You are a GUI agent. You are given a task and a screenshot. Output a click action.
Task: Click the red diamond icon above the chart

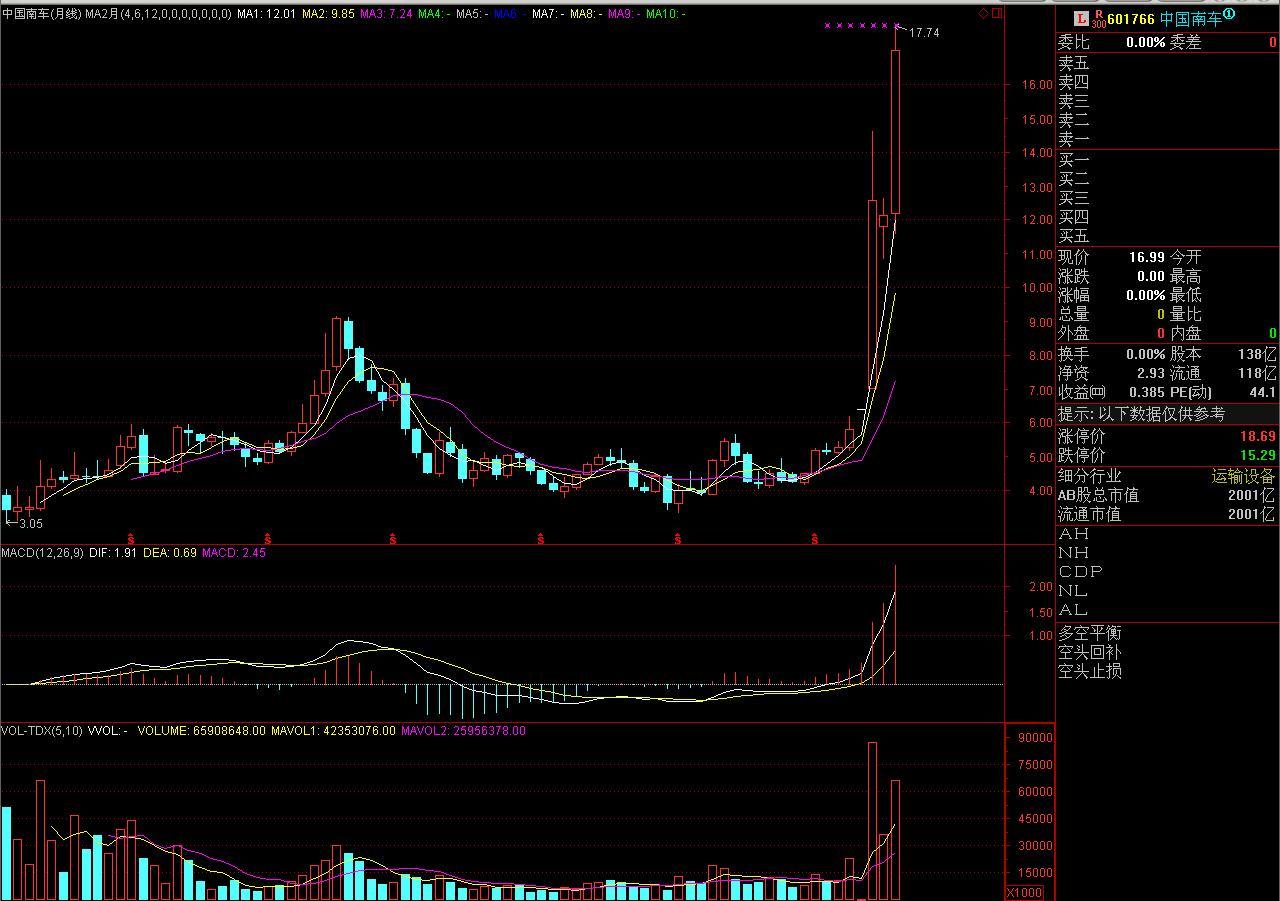coord(983,14)
